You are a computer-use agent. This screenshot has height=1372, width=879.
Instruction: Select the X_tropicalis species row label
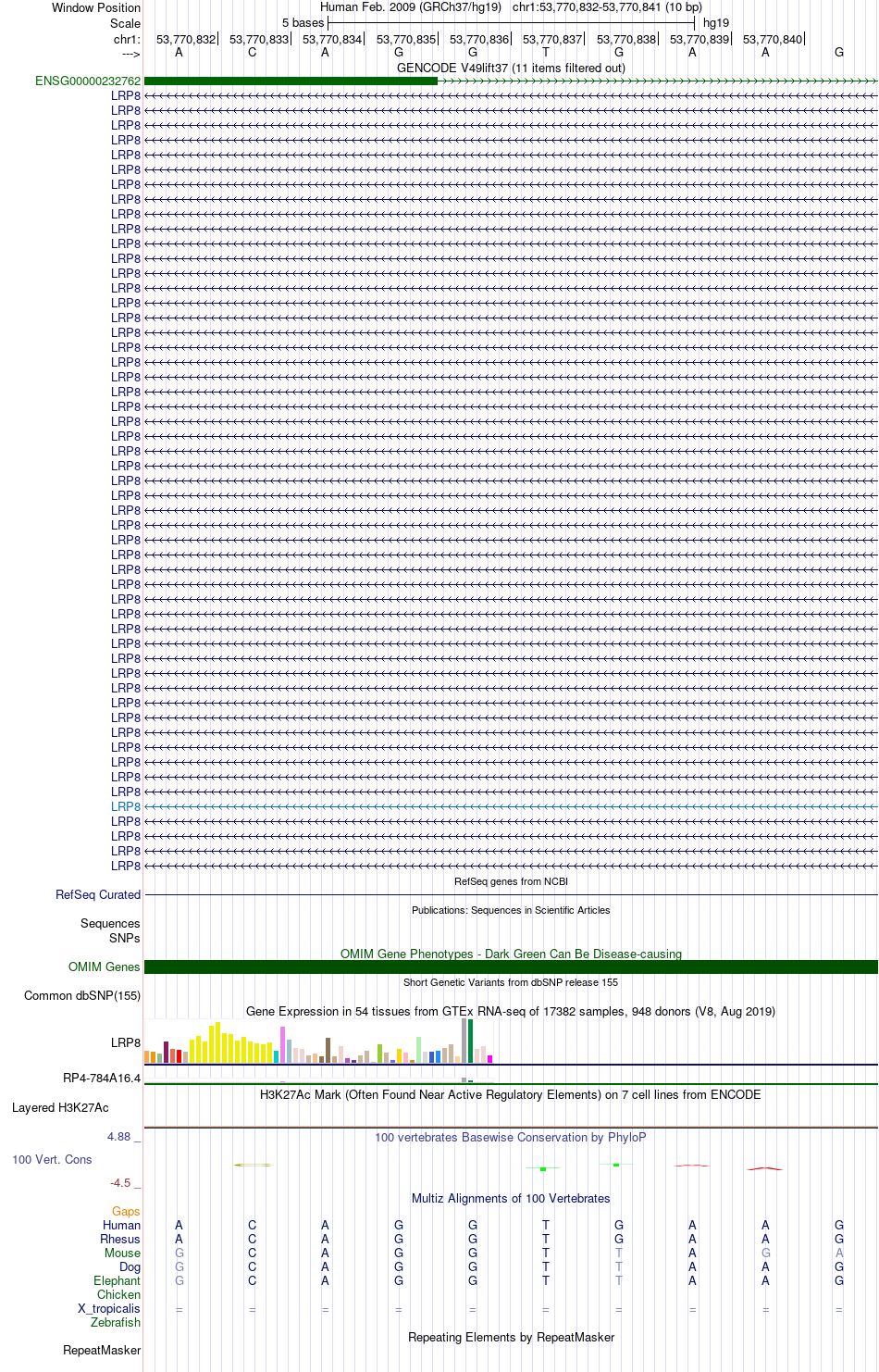pos(109,1309)
